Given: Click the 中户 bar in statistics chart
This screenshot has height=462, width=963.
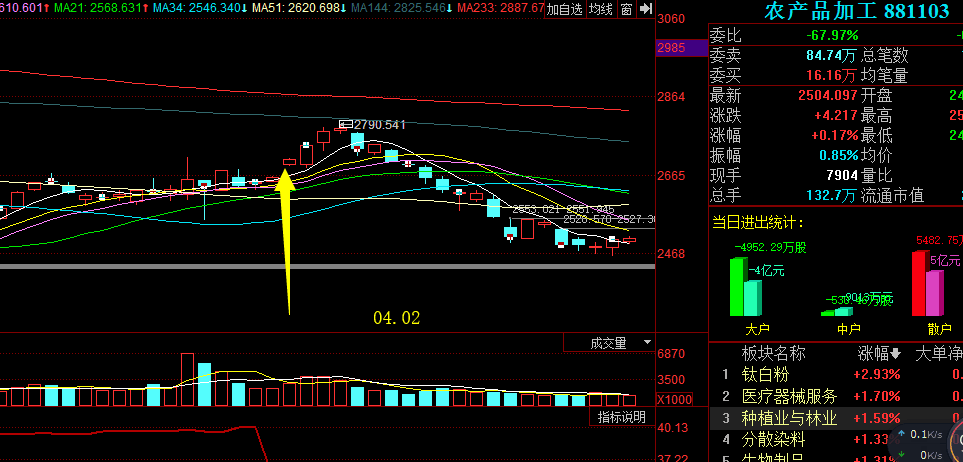Looking at the screenshot, I should (x=838, y=311).
